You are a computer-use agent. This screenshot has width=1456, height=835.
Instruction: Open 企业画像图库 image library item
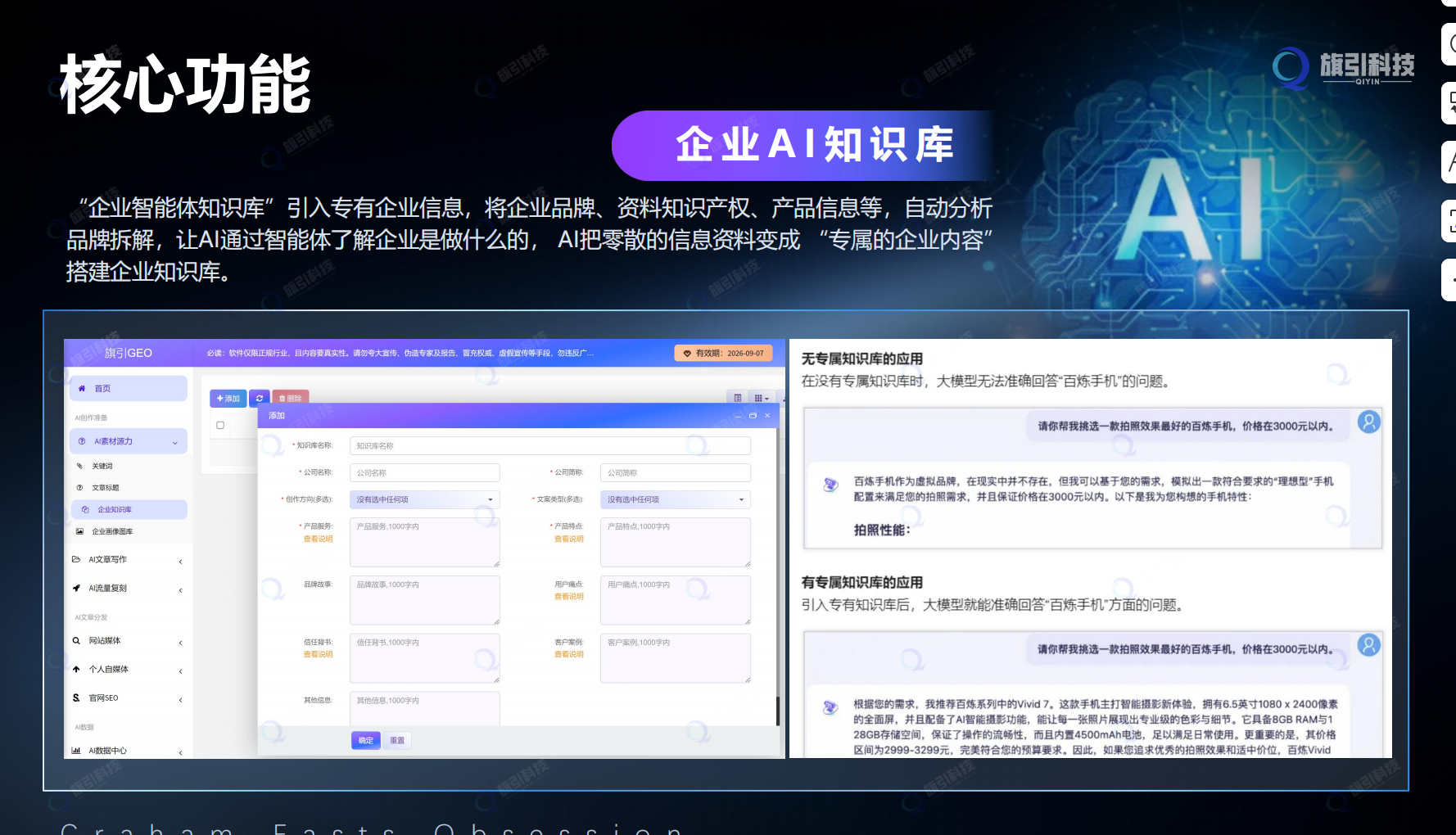pos(112,531)
